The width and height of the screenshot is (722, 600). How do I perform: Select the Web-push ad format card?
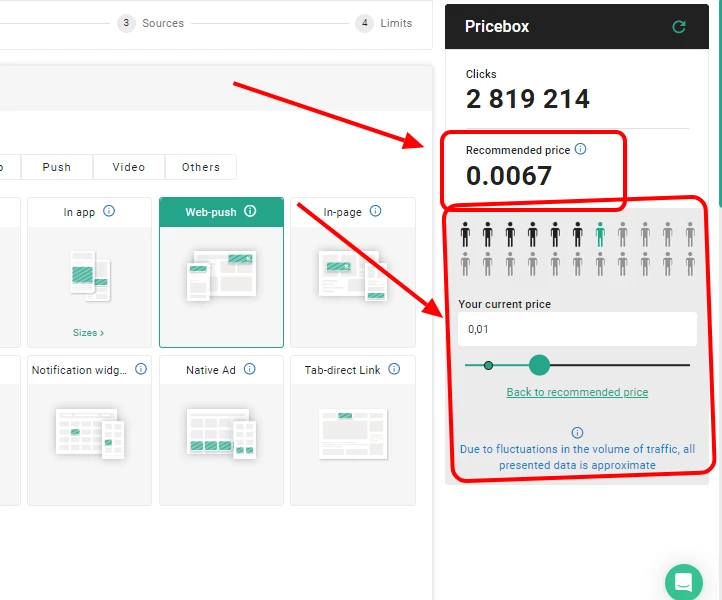[221, 272]
